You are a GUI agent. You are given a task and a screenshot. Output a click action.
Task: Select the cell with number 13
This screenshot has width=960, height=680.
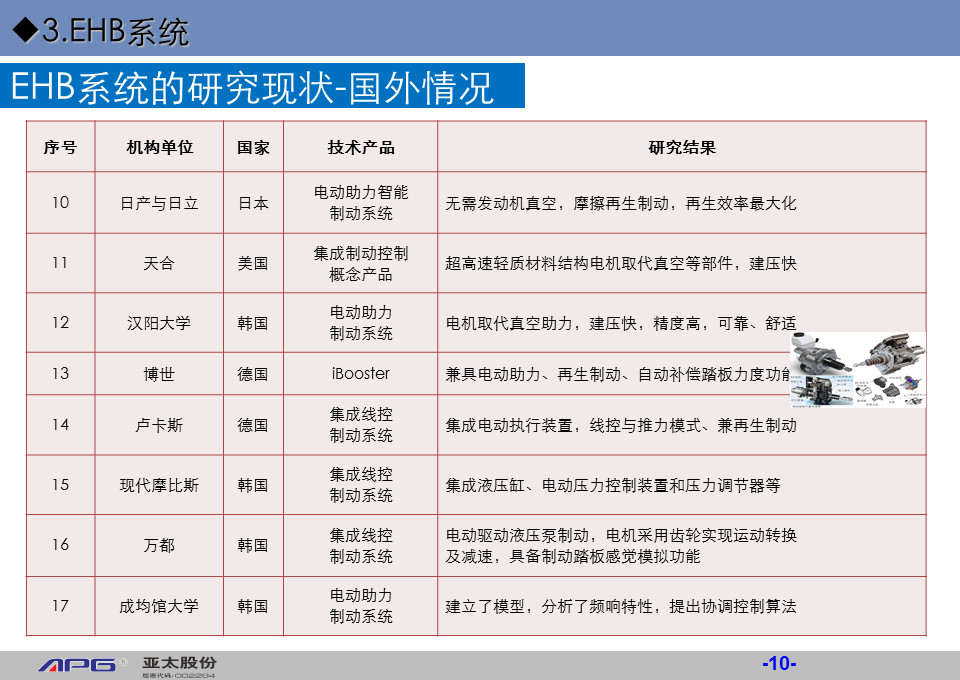pos(60,373)
